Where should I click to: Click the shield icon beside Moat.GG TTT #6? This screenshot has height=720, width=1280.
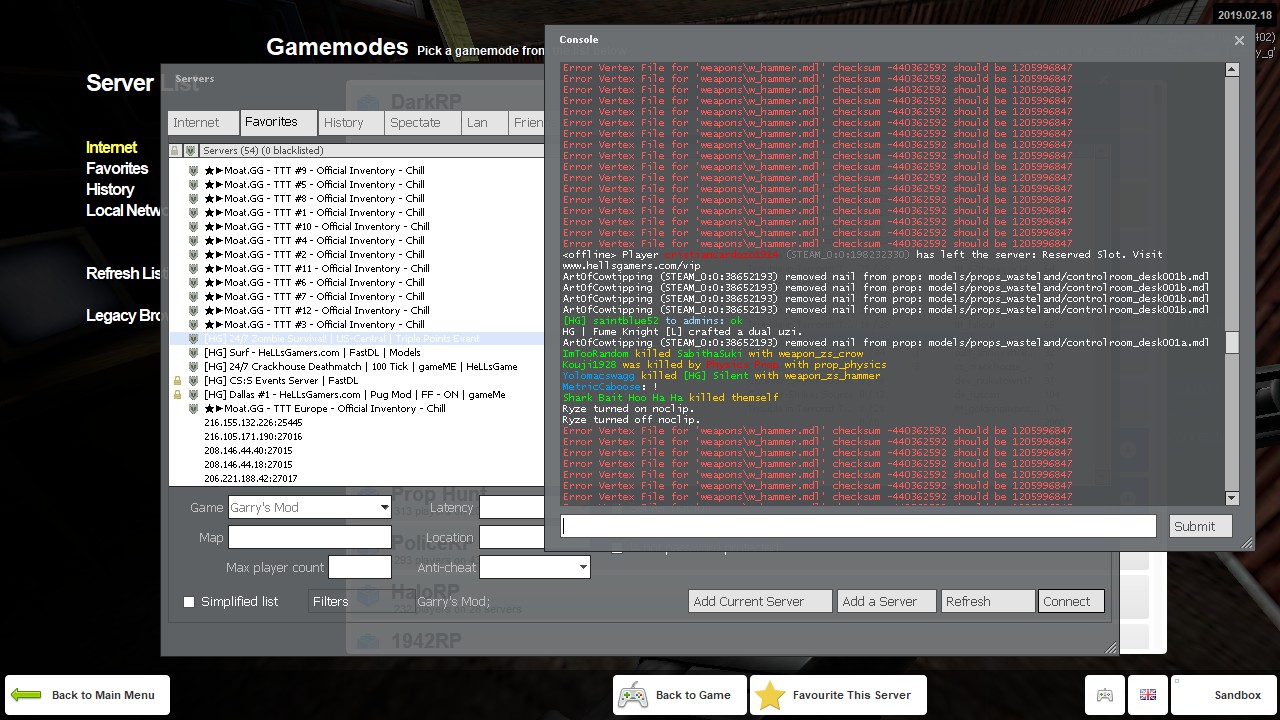click(193, 282)
